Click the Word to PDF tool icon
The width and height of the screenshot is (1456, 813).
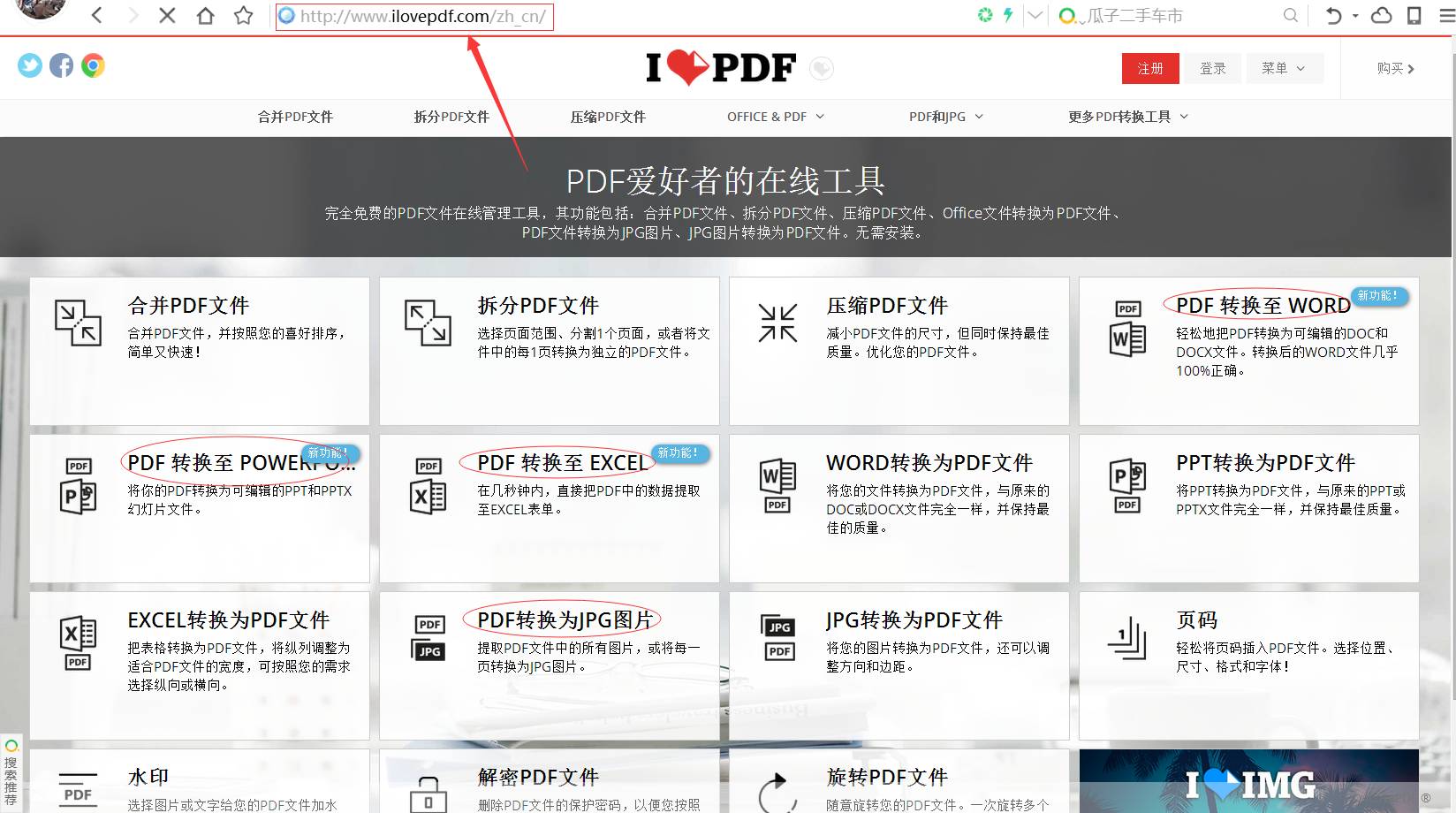pyautogui.click(x=777, y=485)
